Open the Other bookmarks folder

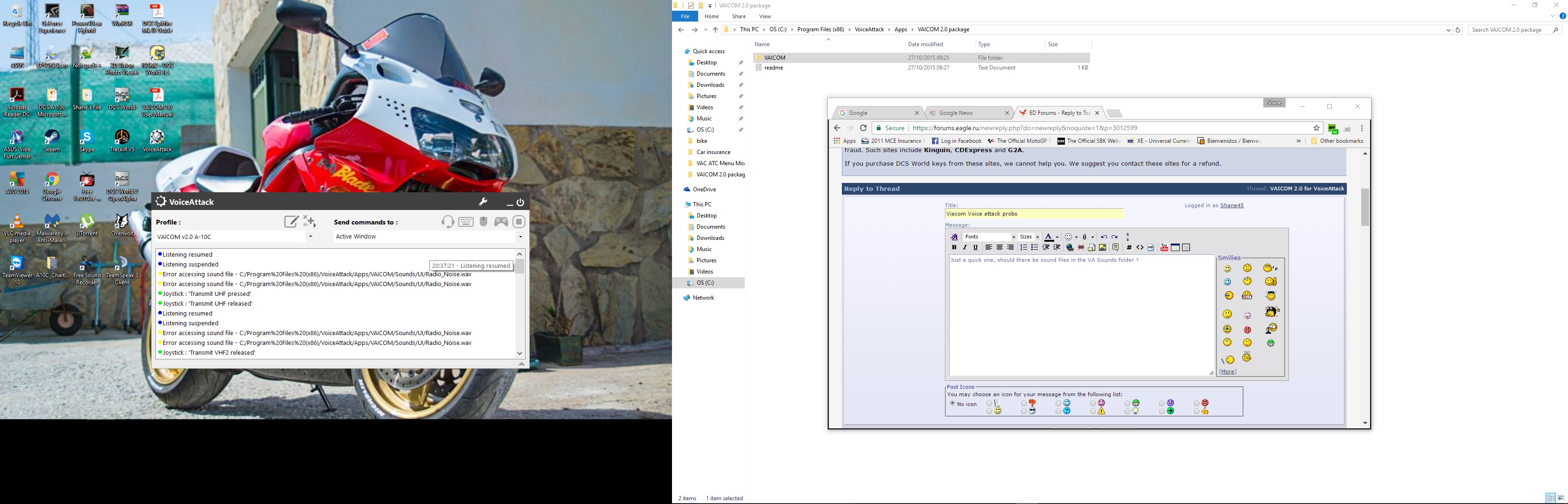pos(1337,141)
